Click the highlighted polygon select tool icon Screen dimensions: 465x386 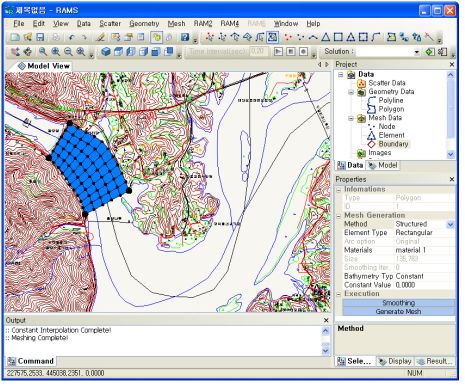[272, 37]
